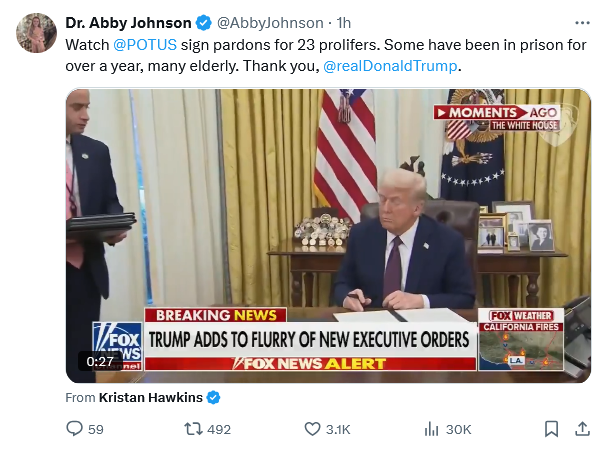Open the reply comment icon

coord(74,429)
